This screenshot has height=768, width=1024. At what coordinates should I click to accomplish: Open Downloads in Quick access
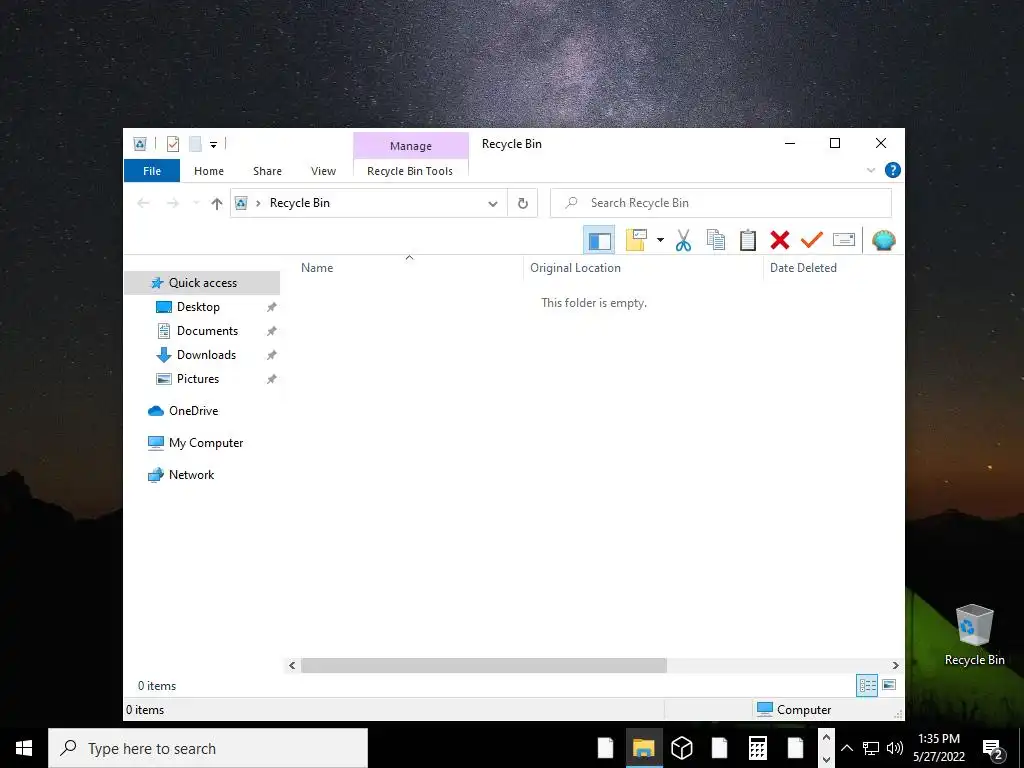coord(206,355)
